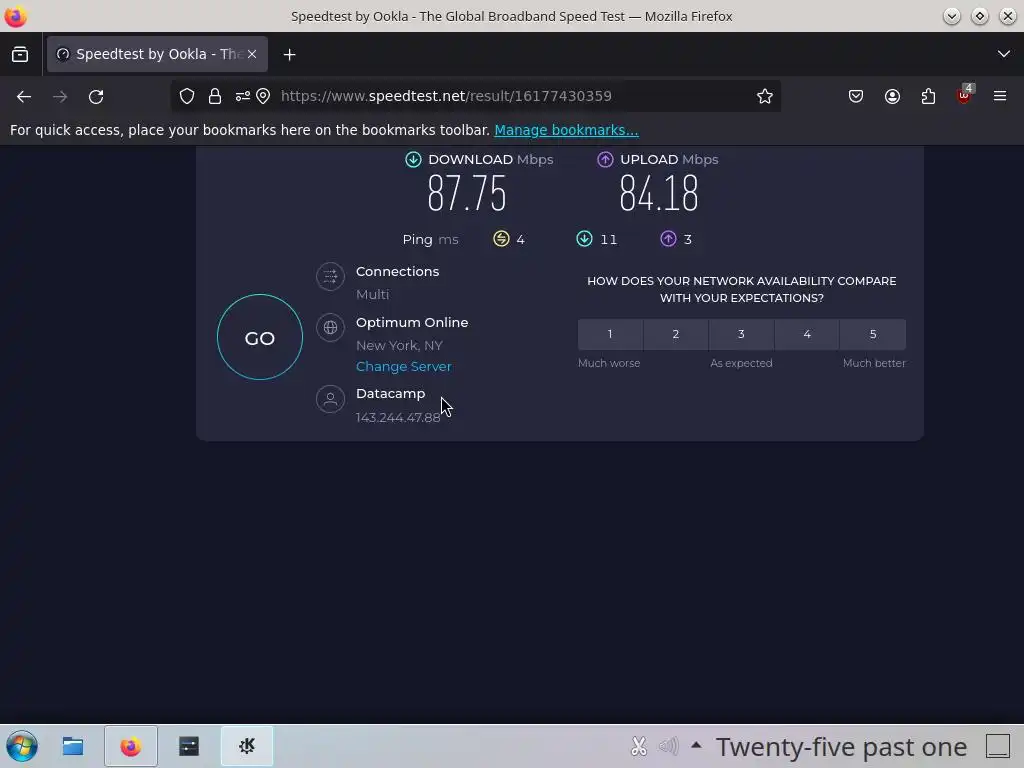Open the site permissions icon

pyautogui.click(x=242, y=97)
